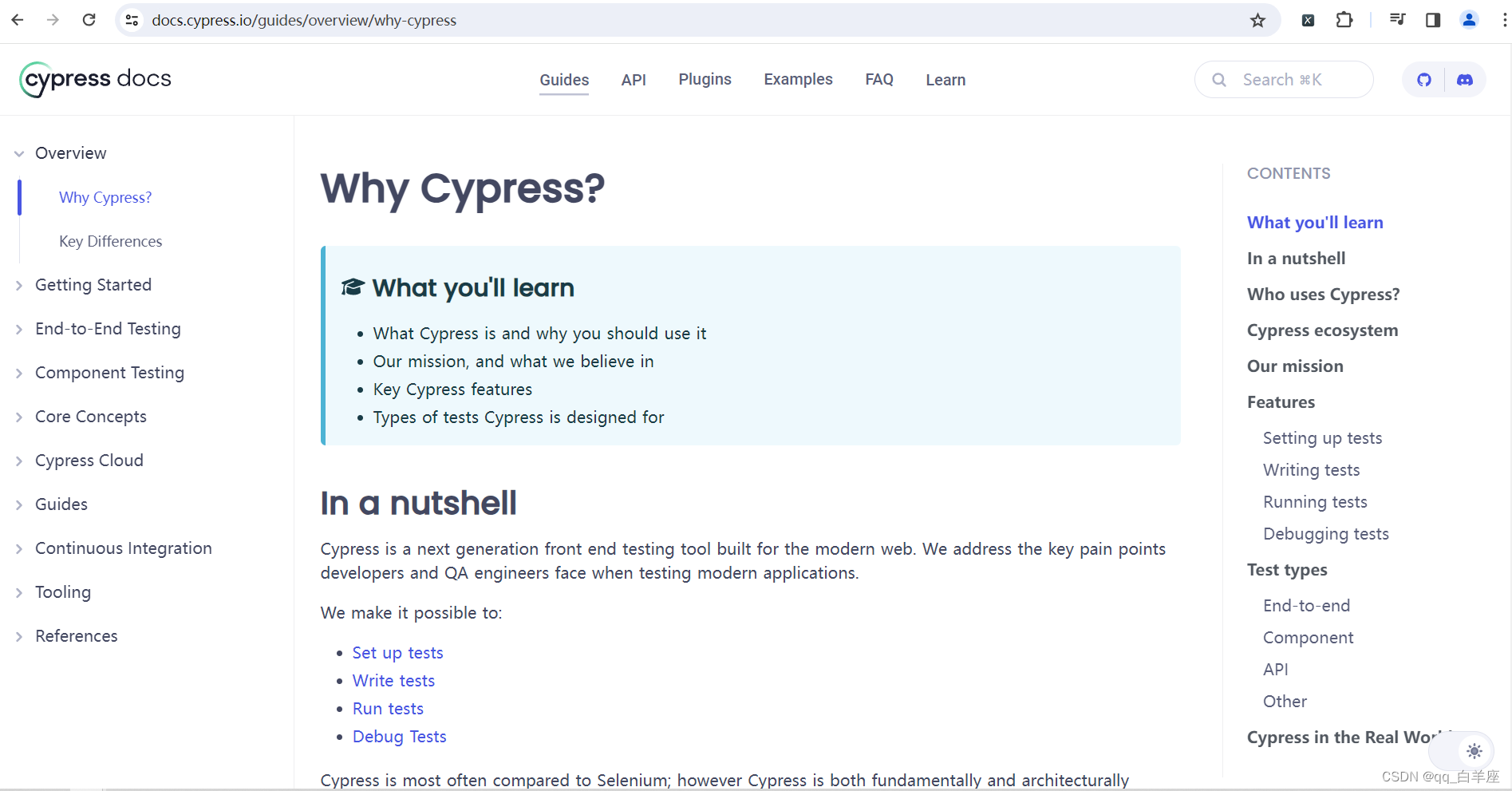Click the dark extension icon beside the star
1512x791 pixels.
point(1308,21)
